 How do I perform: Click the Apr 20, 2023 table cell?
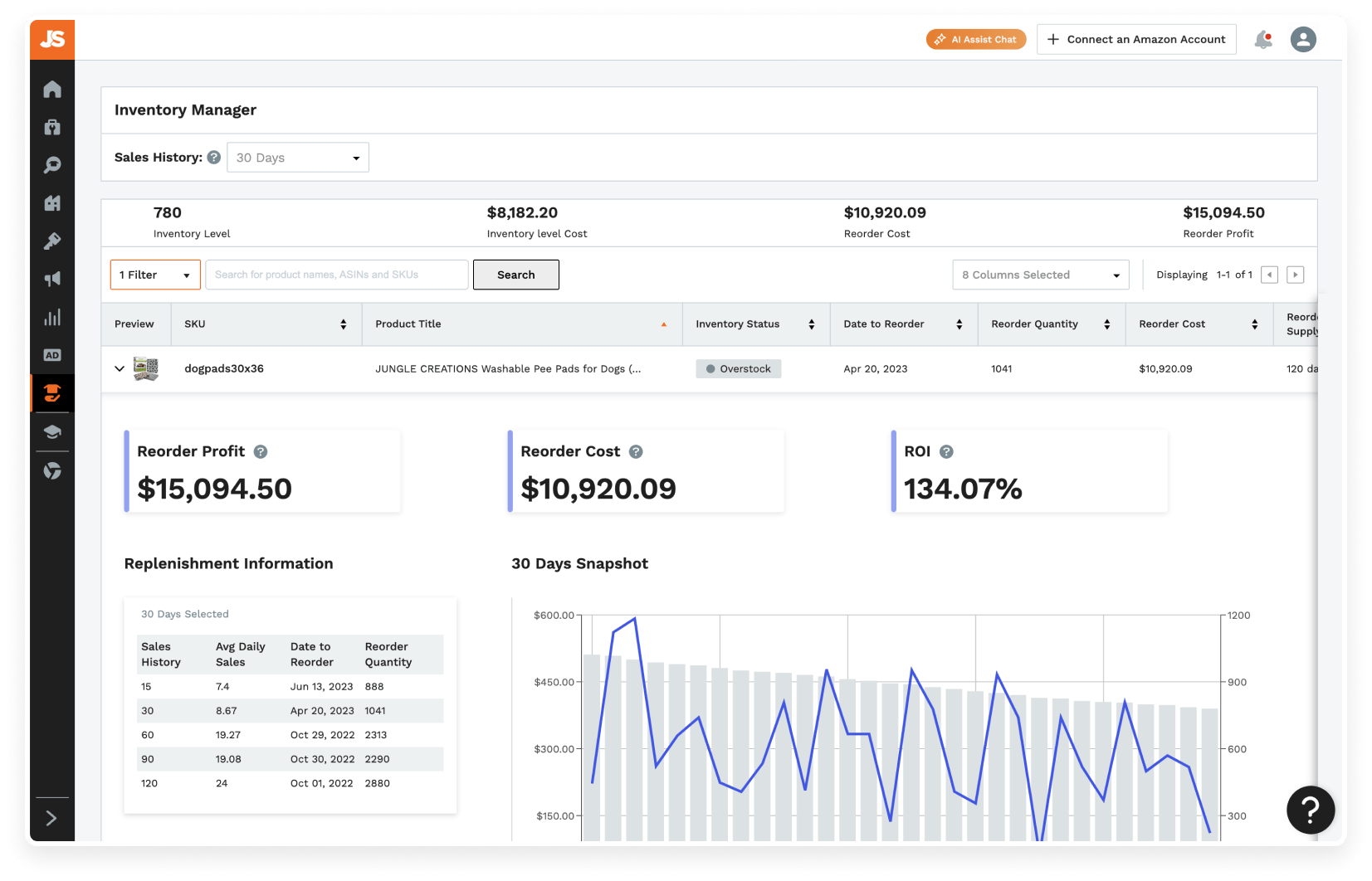(x=876, y=368)
